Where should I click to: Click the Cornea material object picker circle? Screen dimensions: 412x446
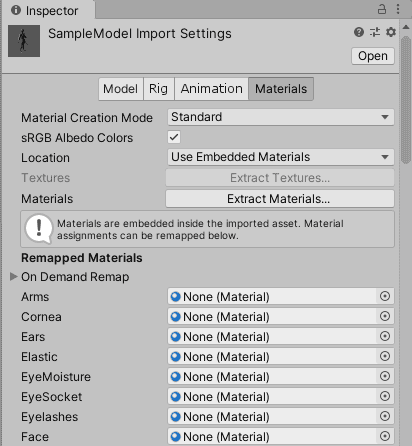[x=385, y=316]
